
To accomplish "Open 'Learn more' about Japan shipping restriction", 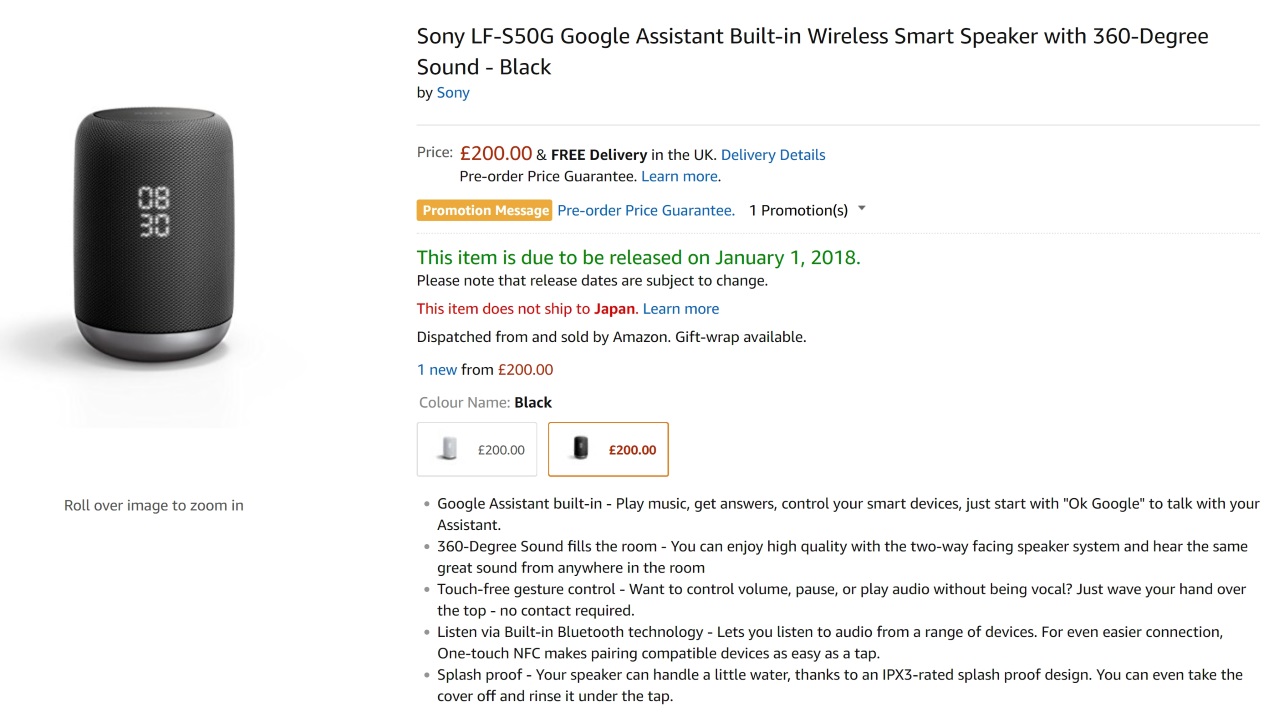I will coord(681,309).
